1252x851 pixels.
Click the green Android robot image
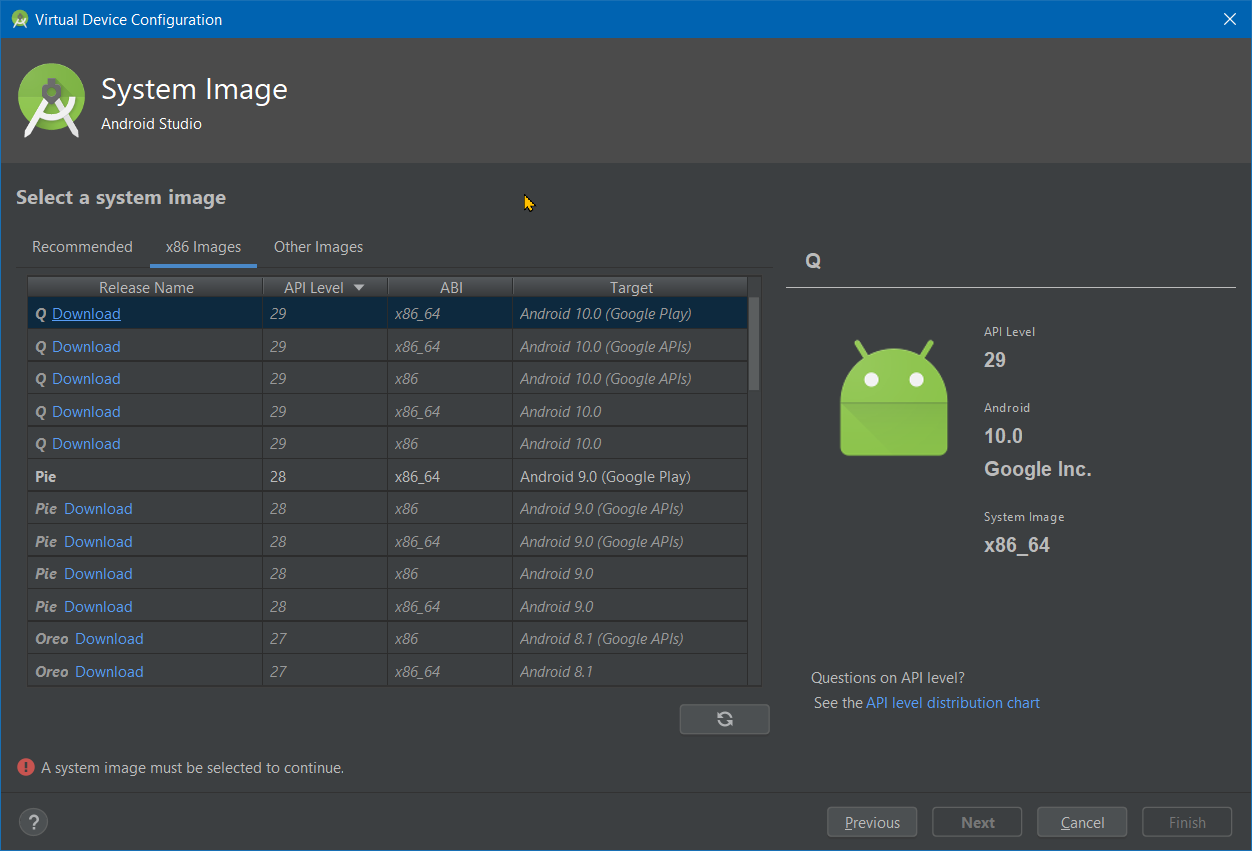(893, 398)
